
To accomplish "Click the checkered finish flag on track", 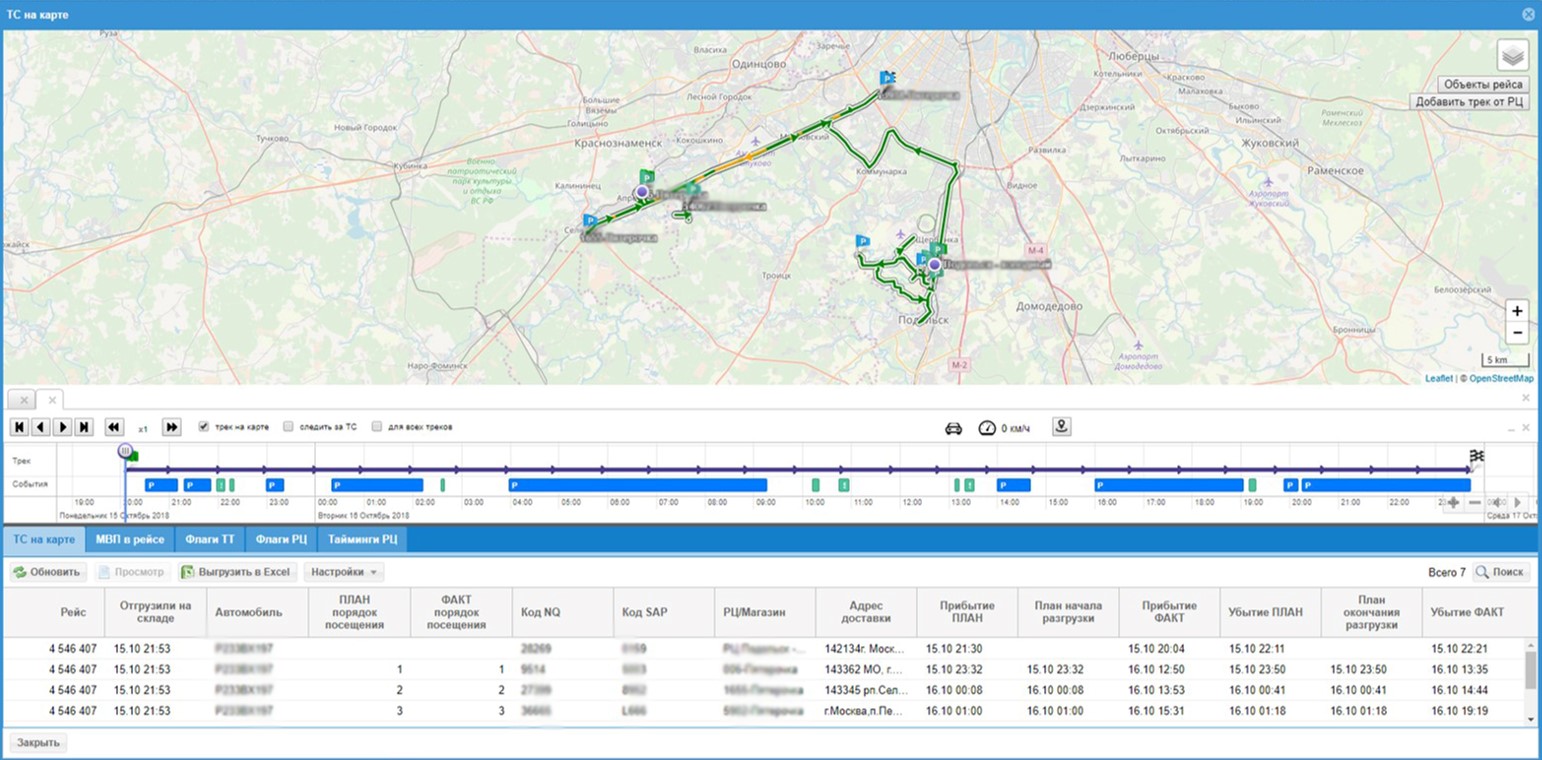I will point(1476,456).
